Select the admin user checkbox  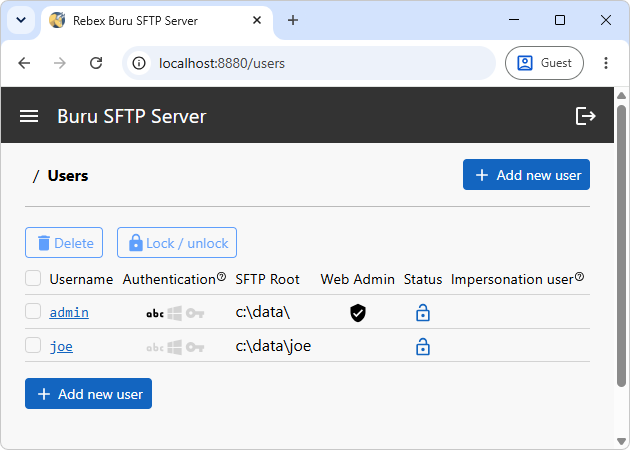tap(33, 311)
